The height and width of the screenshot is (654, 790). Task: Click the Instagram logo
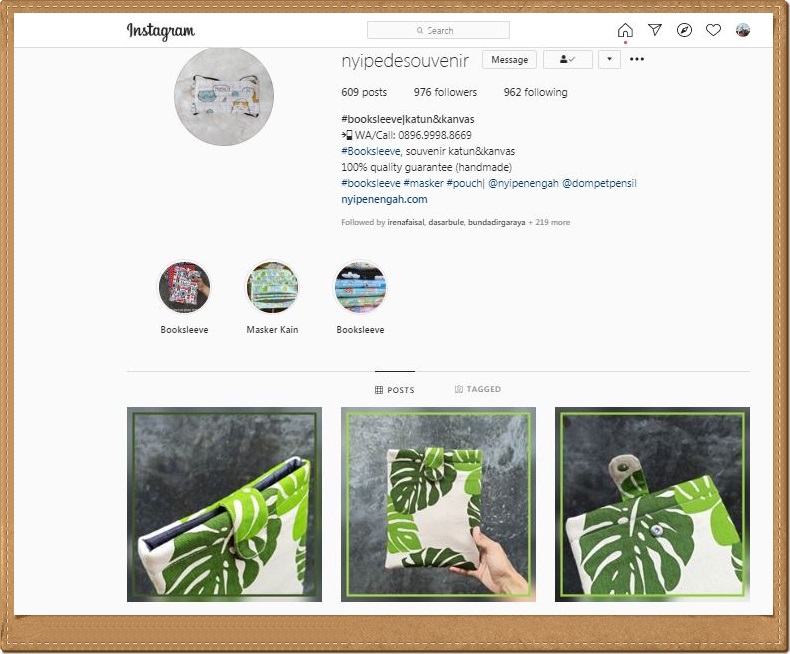160,31
